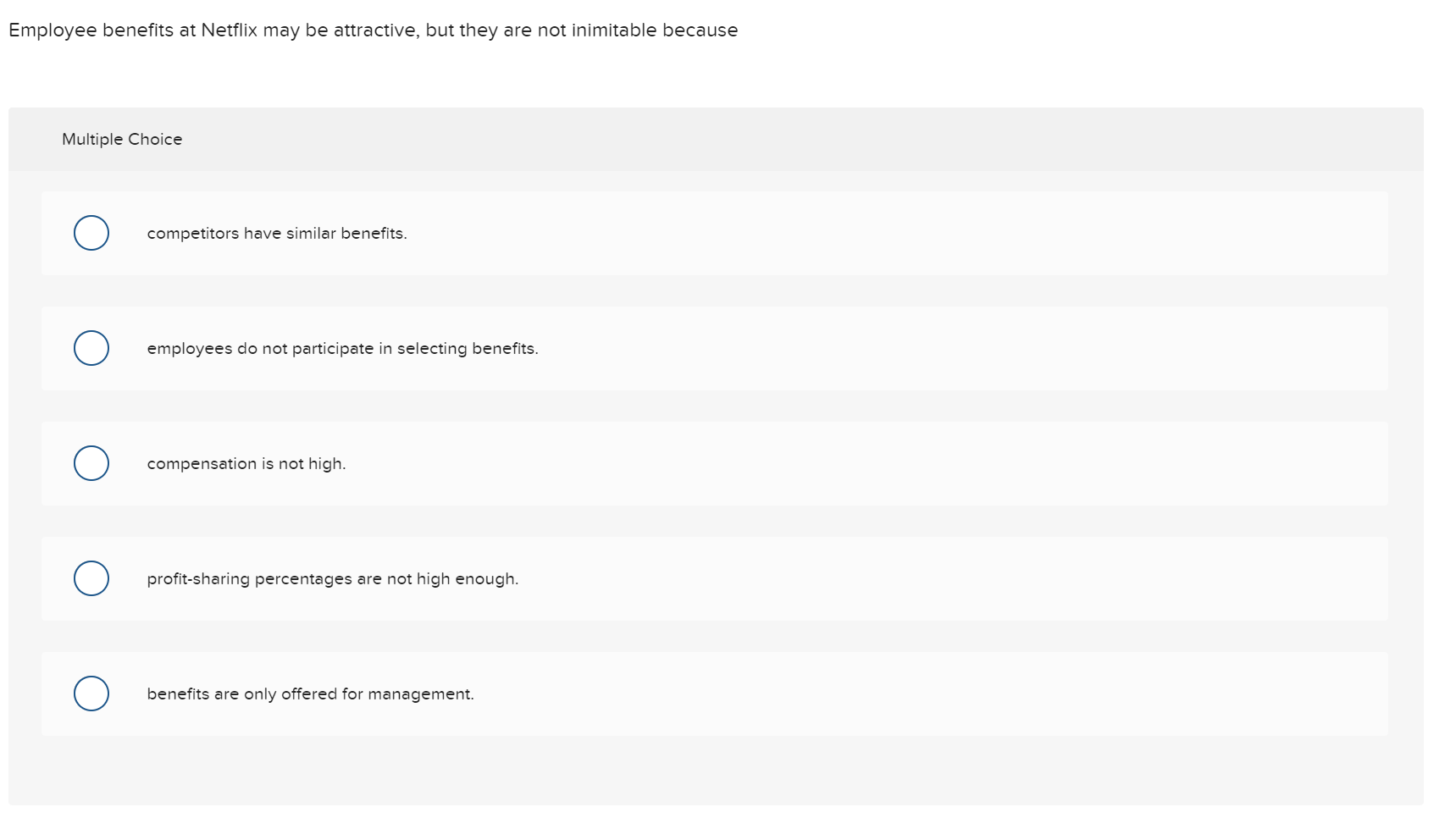This screenshot has height=840, width=1456.
Task: Click the question text about Netflix benefits
Action: pyautogui.click(x=373, y=30)
